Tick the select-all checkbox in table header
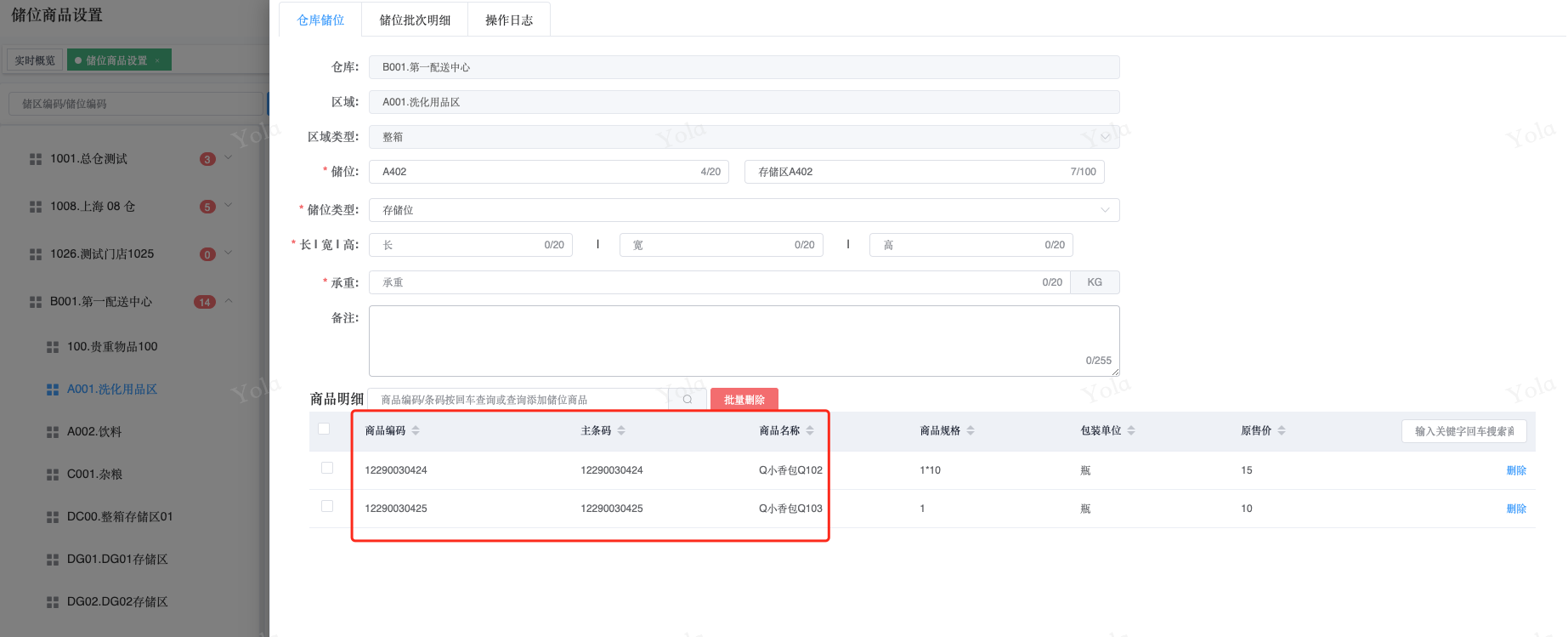The image size is (1568, 637). point(324,429)
